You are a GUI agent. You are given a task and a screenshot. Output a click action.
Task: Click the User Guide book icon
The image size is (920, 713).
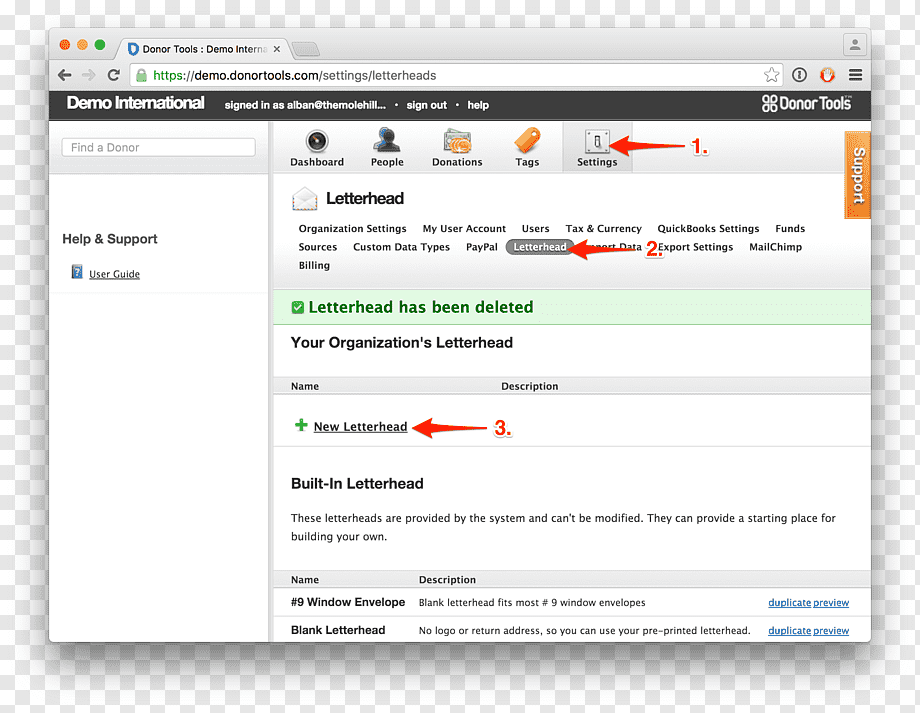pos(77,272)
